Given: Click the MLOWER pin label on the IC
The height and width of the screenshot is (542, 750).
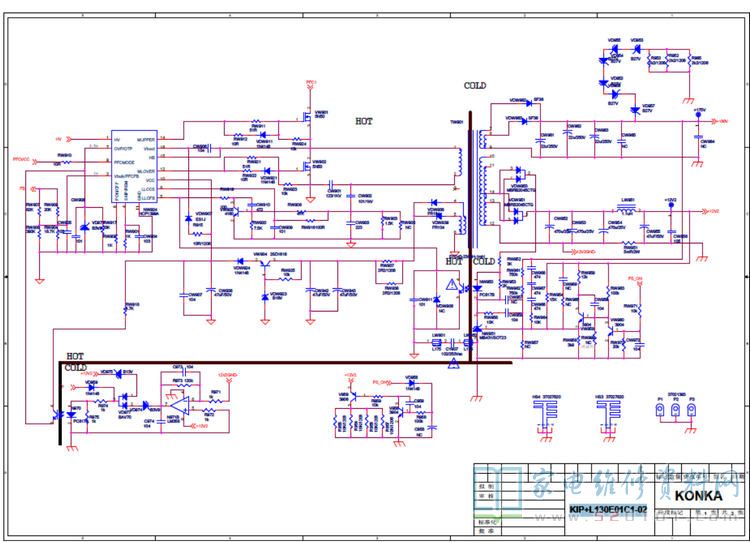Looking at the screenshot, I should (x=145, y=171).
